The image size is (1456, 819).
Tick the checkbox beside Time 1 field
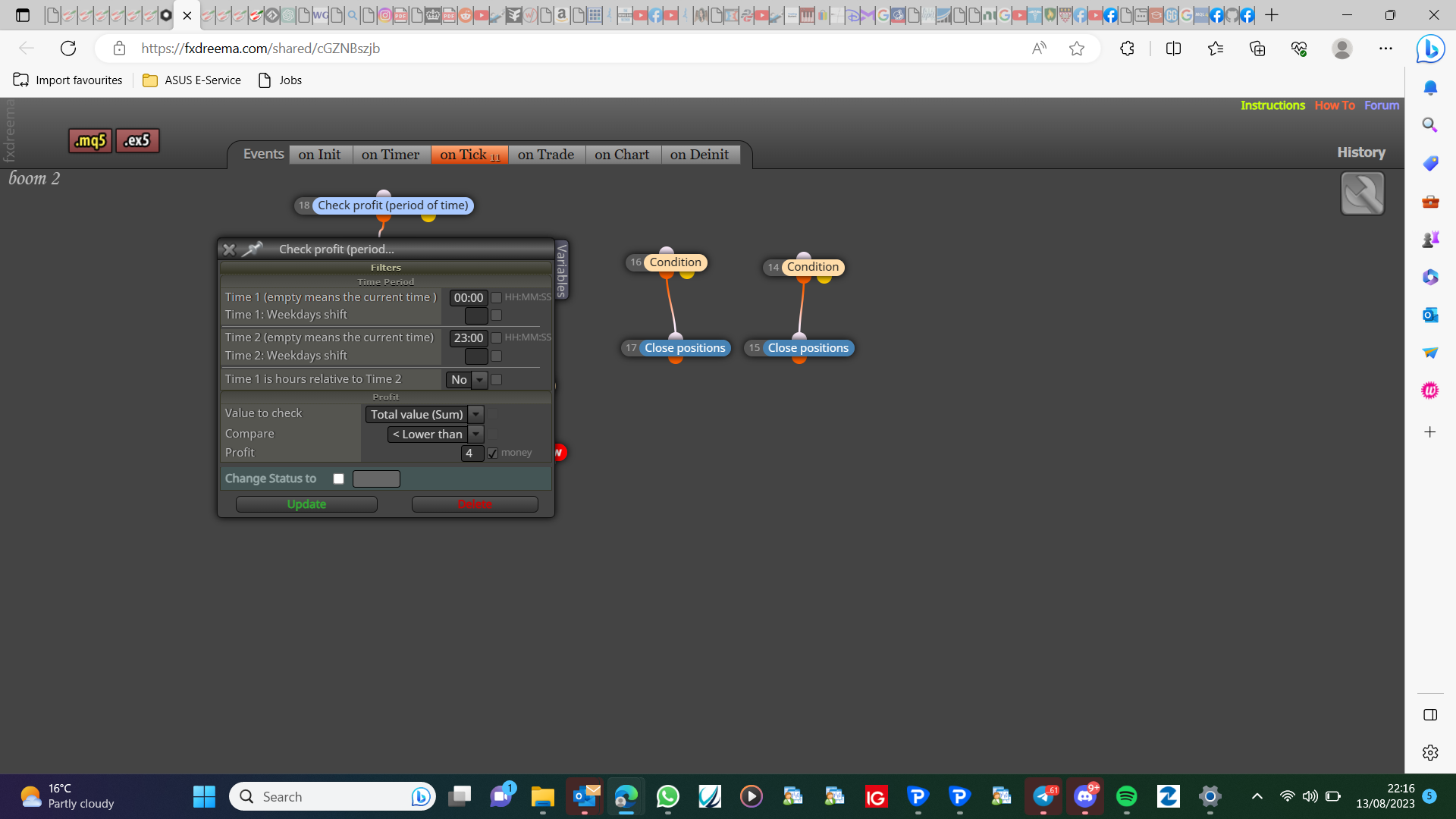496,298
